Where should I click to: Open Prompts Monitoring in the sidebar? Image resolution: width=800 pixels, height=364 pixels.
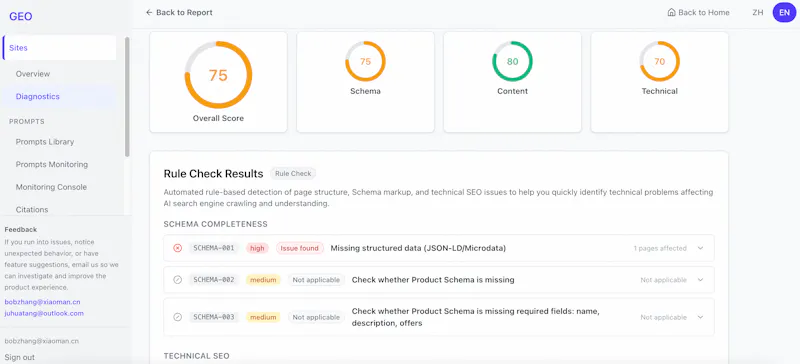52,164
